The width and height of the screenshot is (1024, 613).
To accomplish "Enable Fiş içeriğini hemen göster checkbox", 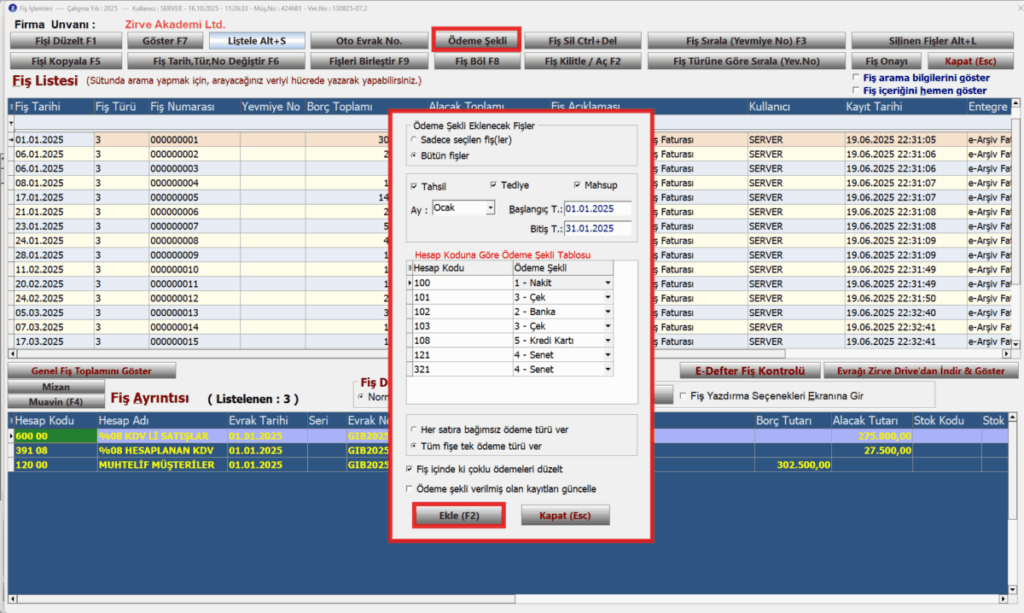I will click(856, 90).
